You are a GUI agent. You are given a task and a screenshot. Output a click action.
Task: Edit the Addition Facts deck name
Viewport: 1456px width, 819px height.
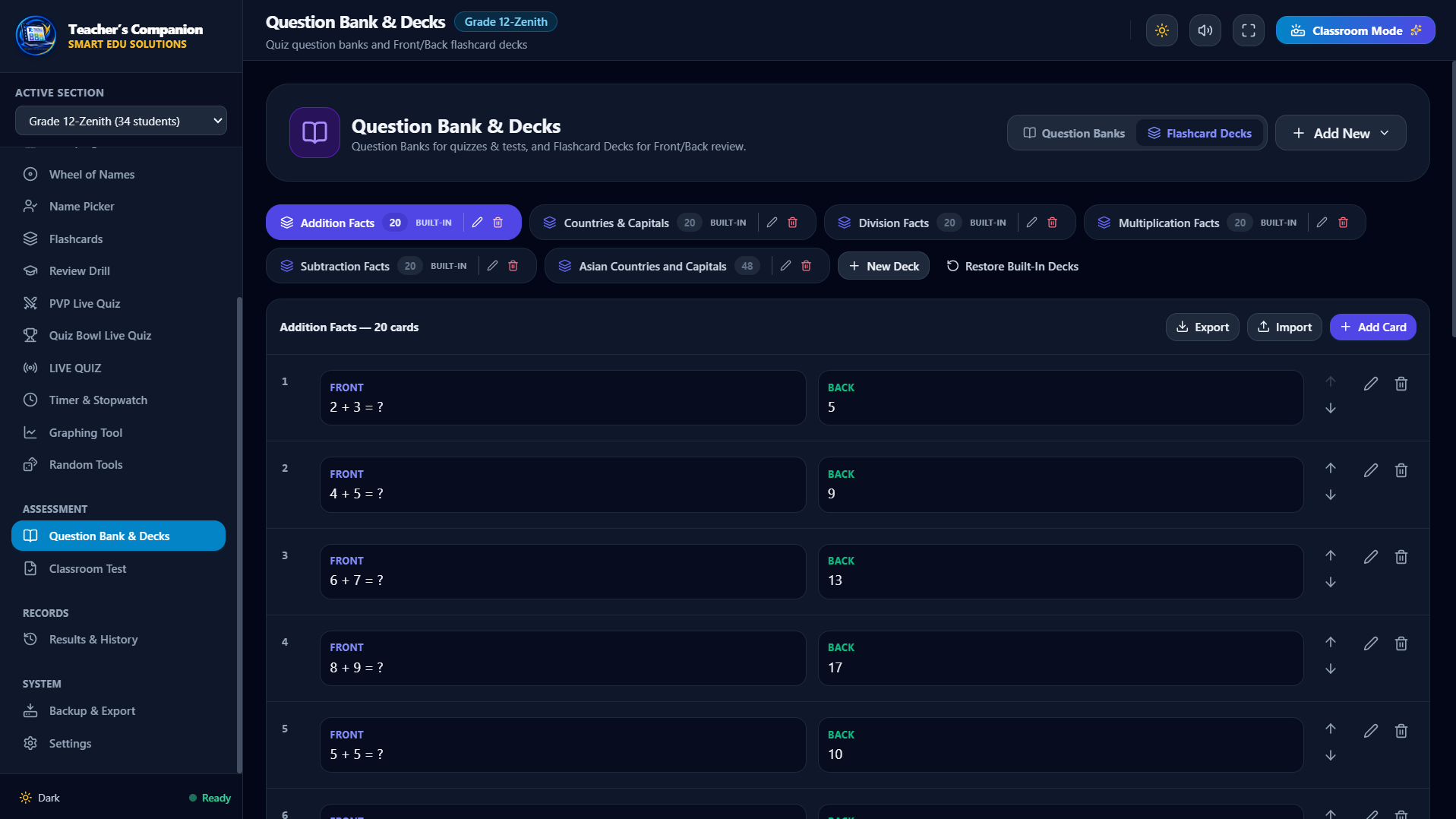[477, 223]
